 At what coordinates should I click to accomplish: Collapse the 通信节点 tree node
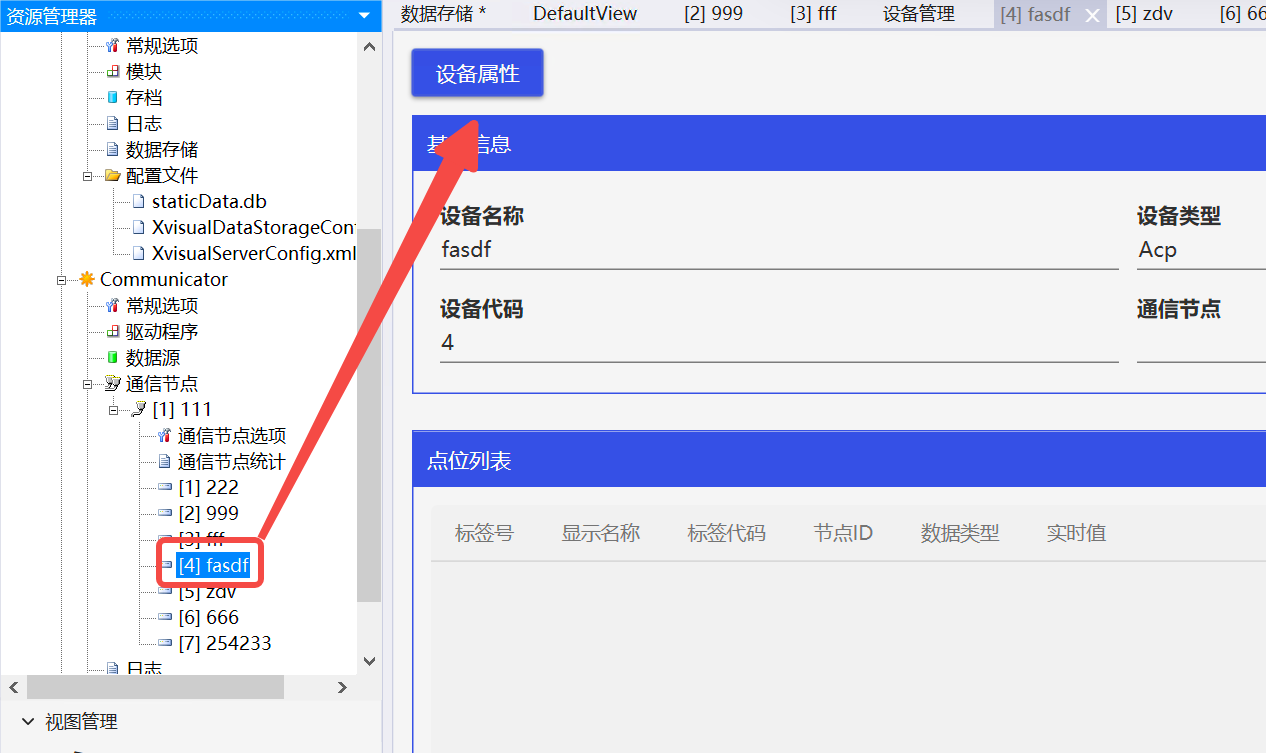[88, 384]
